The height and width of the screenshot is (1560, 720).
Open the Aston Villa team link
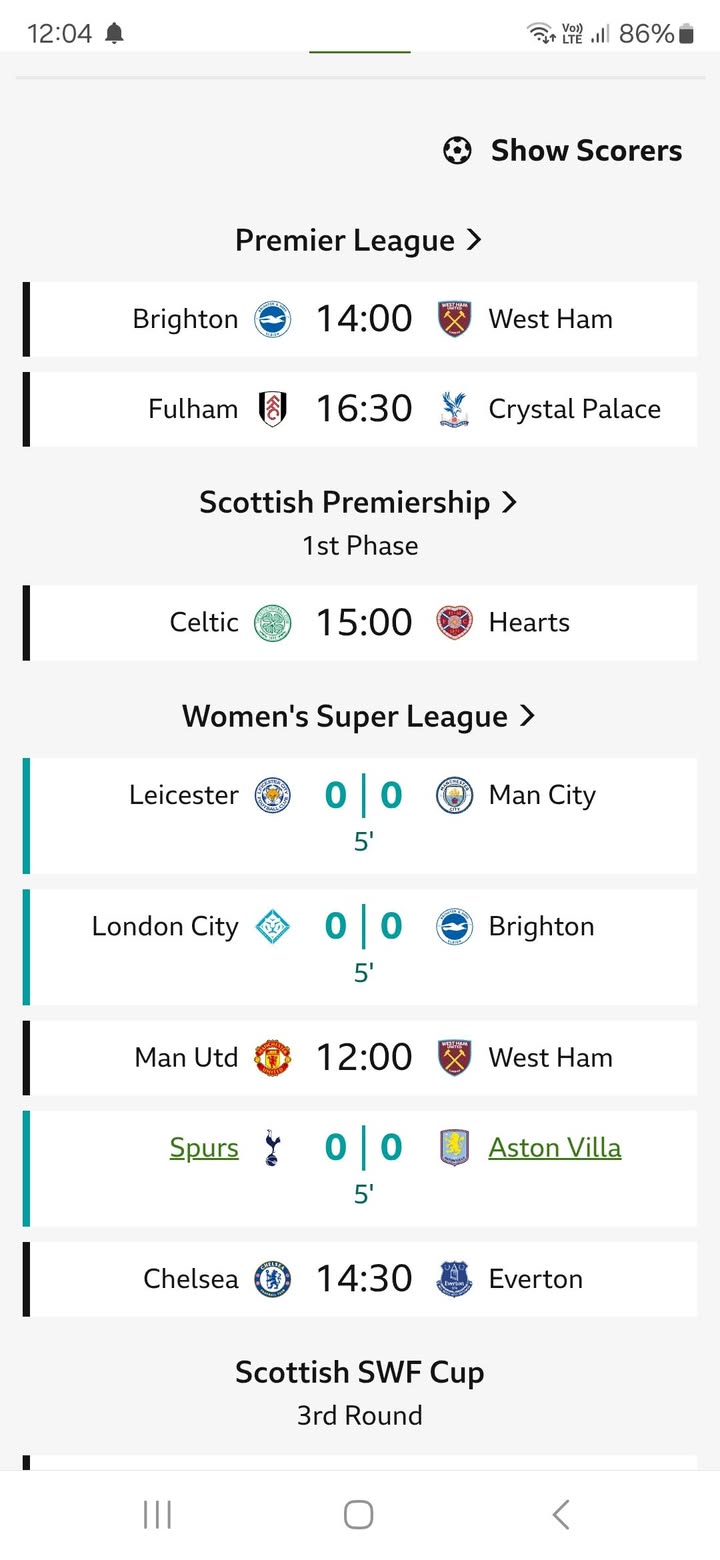pos(555,1148)
